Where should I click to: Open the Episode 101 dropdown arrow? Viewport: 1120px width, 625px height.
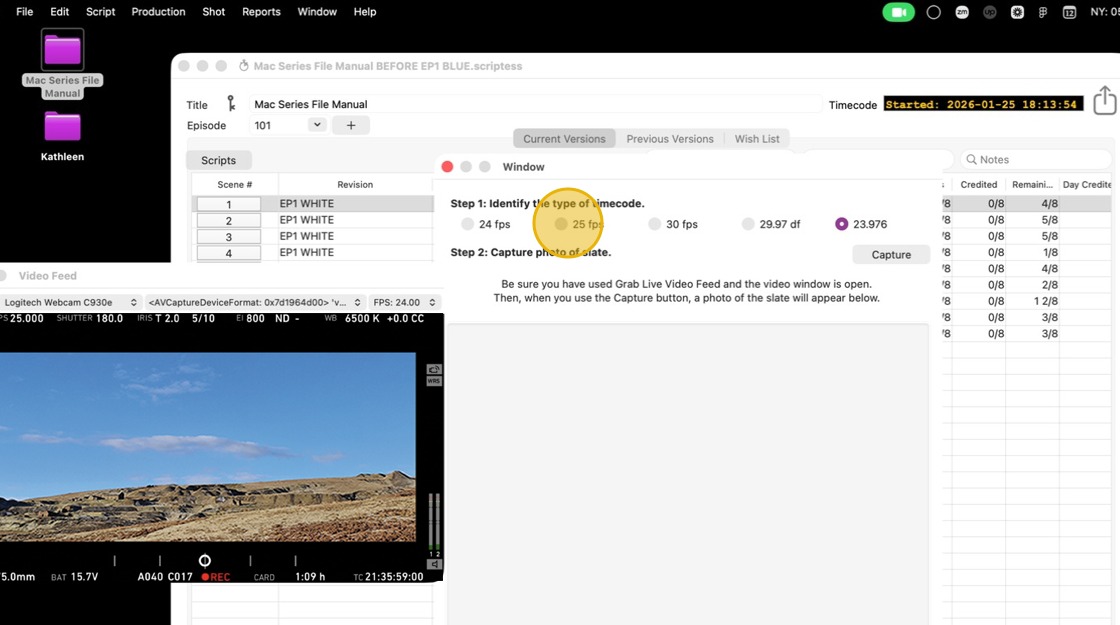(x=316, y=125)
